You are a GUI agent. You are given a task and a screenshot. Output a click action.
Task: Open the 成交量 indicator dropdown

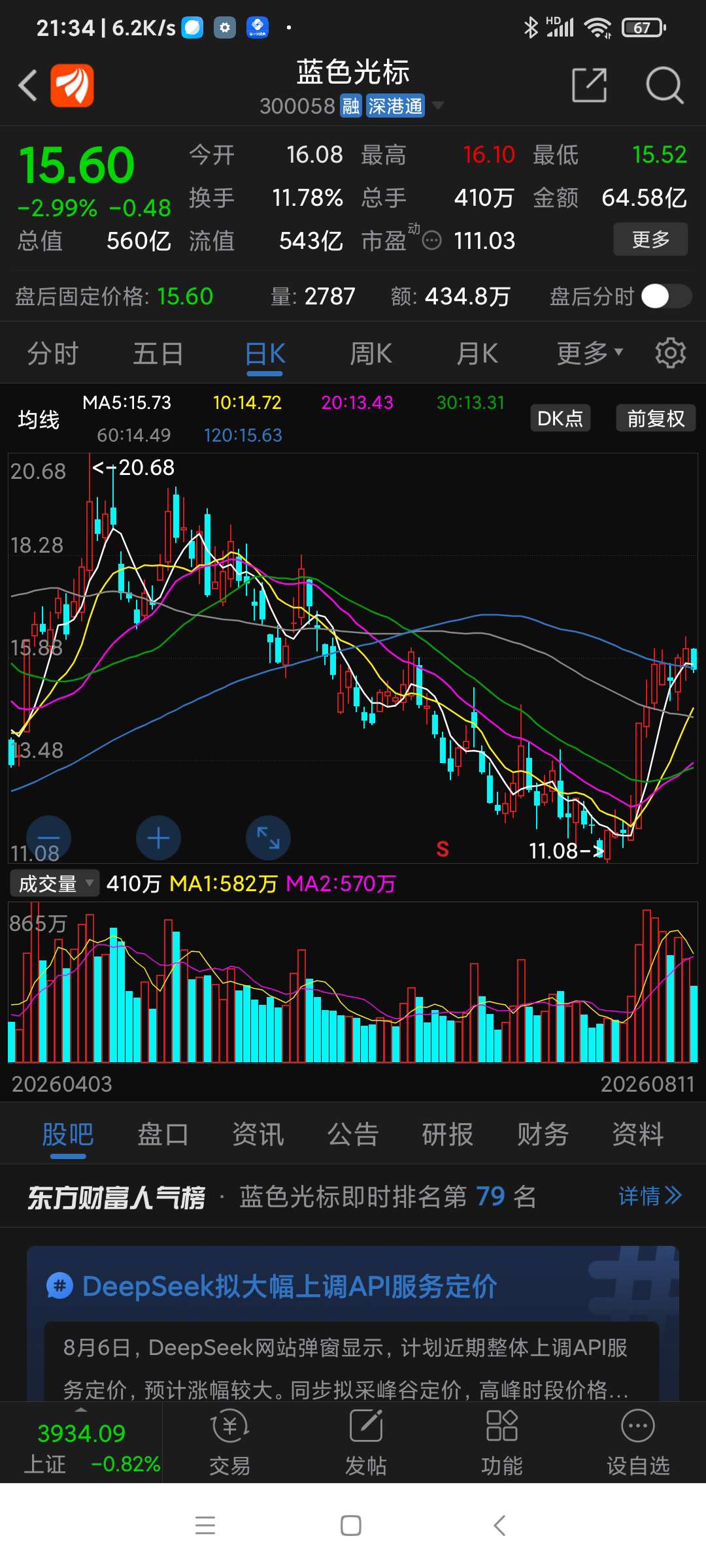[55, 883]
